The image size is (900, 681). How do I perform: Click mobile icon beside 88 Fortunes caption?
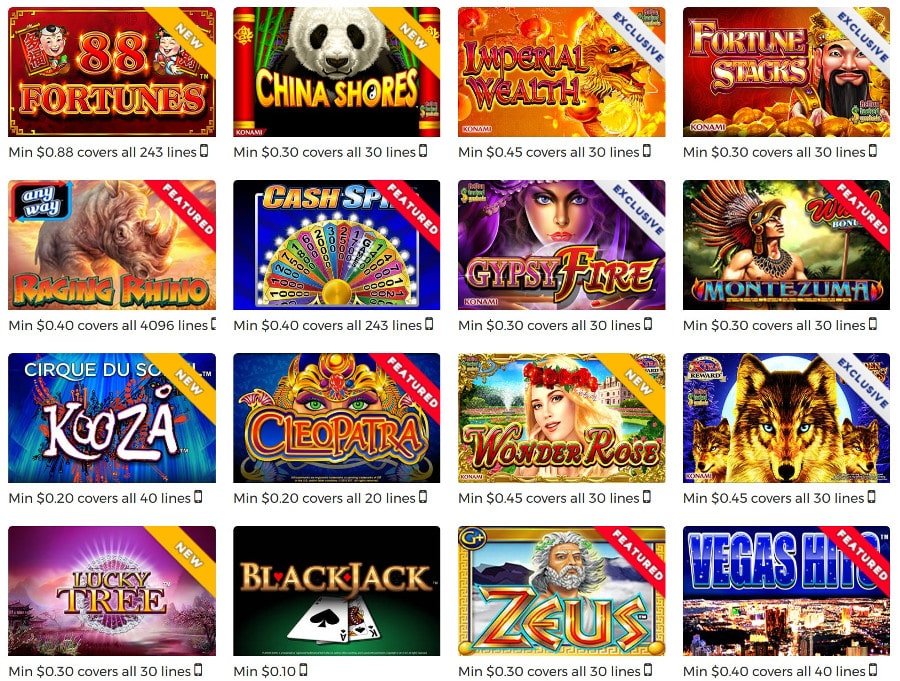pos(203,151)
